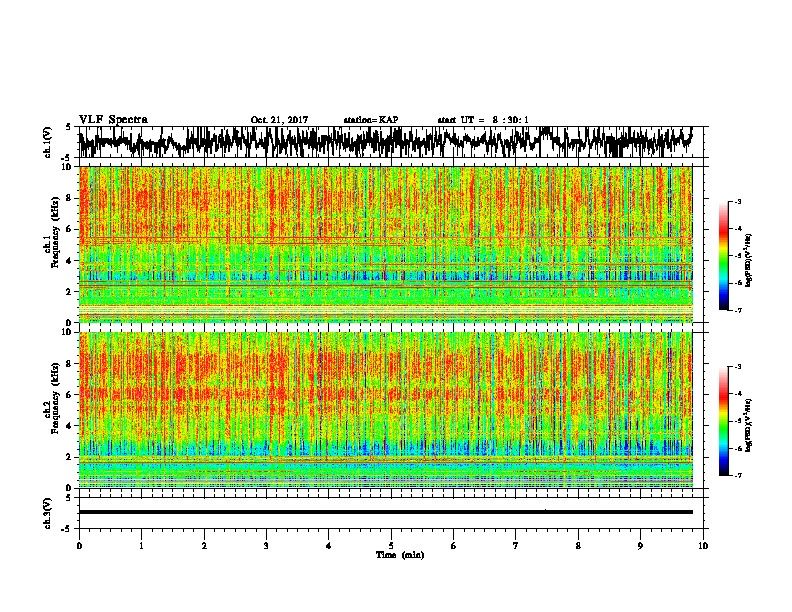Click the ch.1 spectrogram color scale bar
The height and width of the screenshot is (612, 792).
[723, 256]
